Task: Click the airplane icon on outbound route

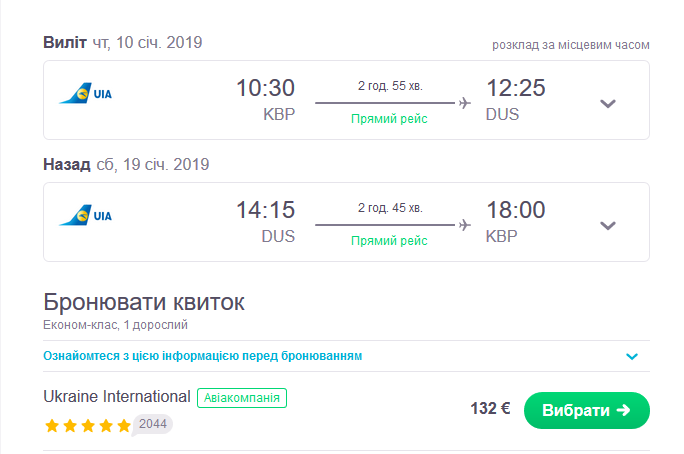Action: 464,102
